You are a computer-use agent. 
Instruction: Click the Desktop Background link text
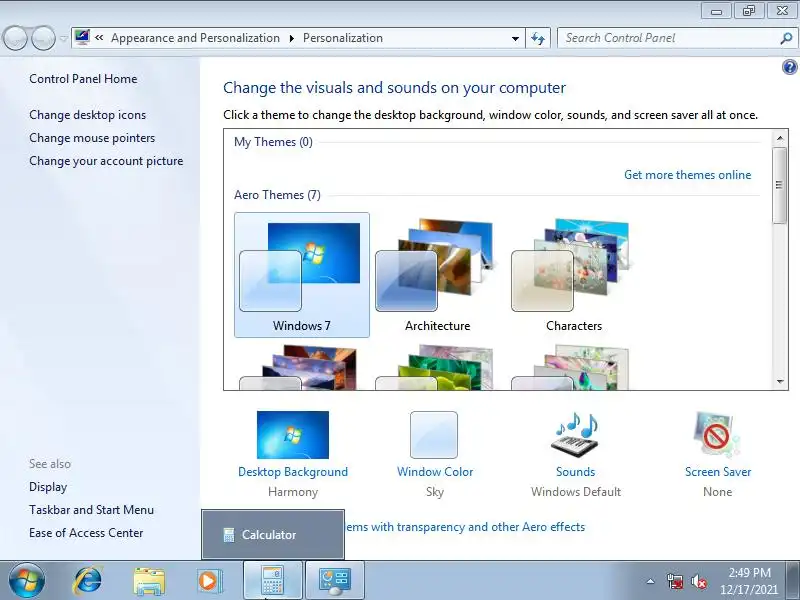pos(293,472)
